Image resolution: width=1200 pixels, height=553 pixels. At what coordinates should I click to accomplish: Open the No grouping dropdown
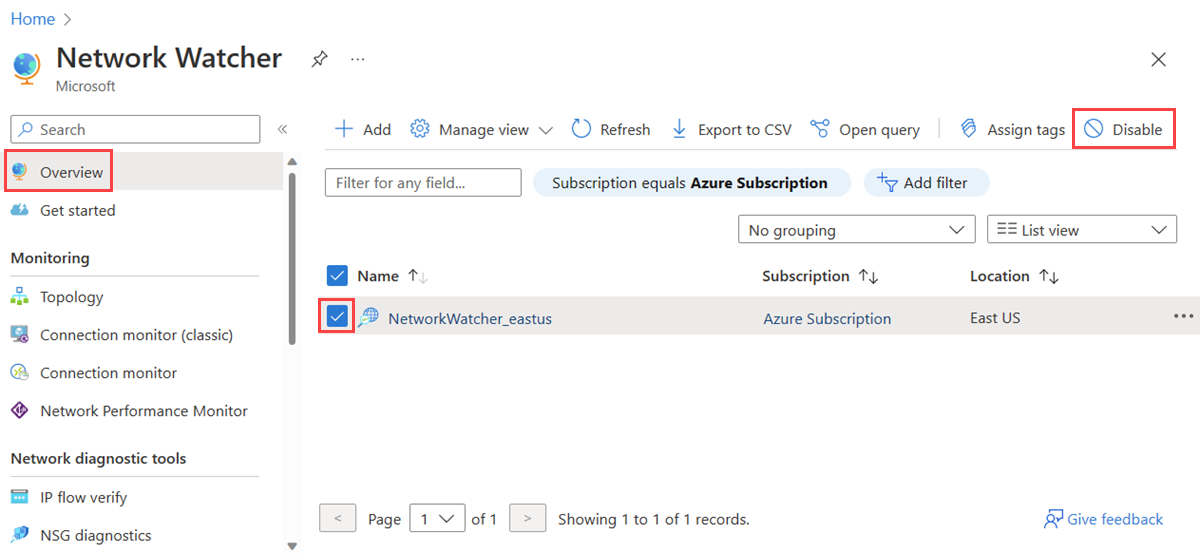point(856,230)
